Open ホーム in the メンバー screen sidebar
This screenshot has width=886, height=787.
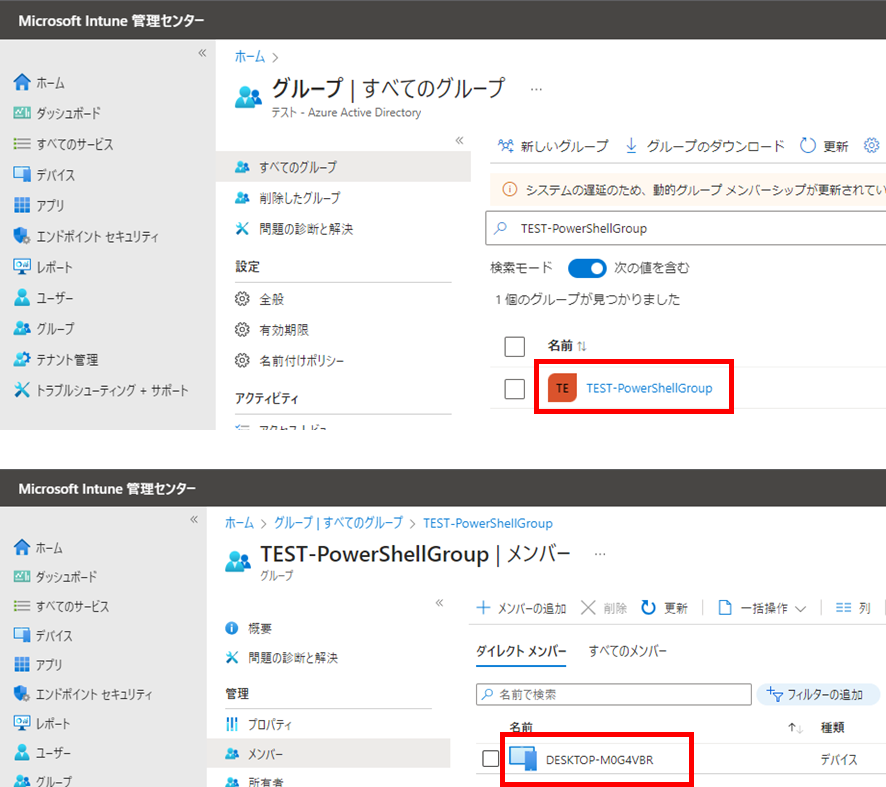(39, 547)
